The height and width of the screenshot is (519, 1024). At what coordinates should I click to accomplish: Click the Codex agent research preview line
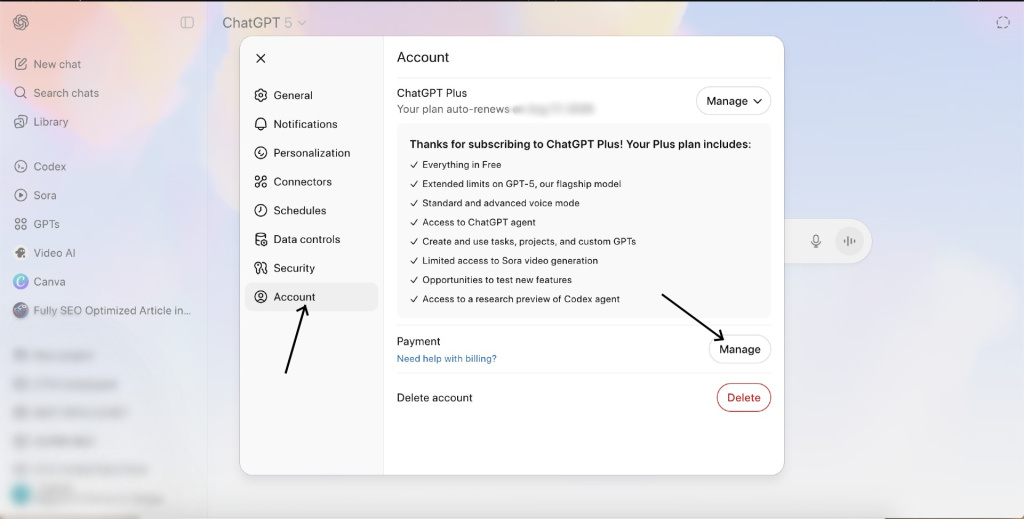[x=521, y=299]
